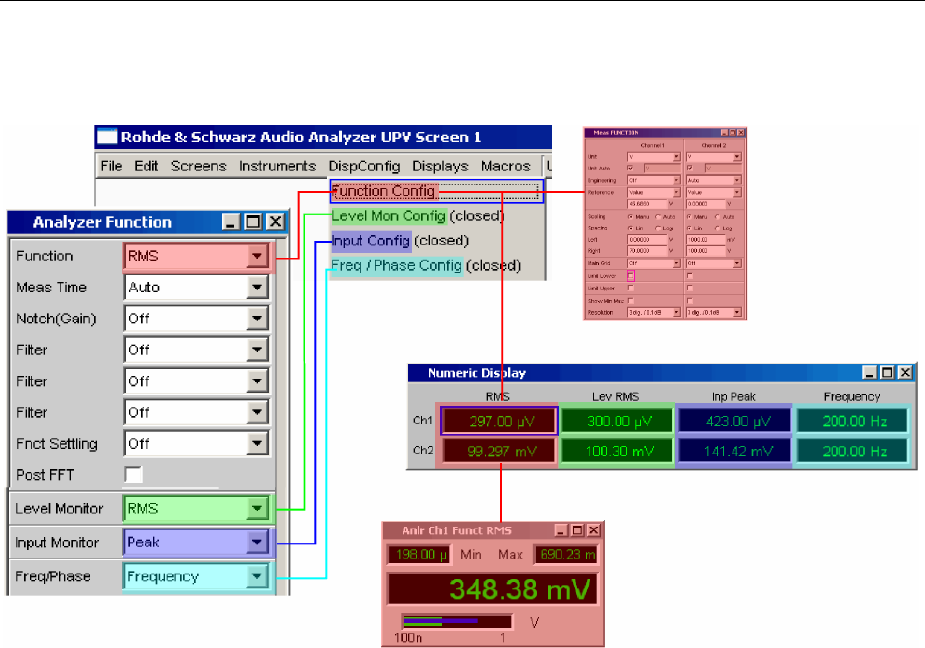925x648 pixels.
Task: Open the Screens menu
Action: [x=198, y=166]
